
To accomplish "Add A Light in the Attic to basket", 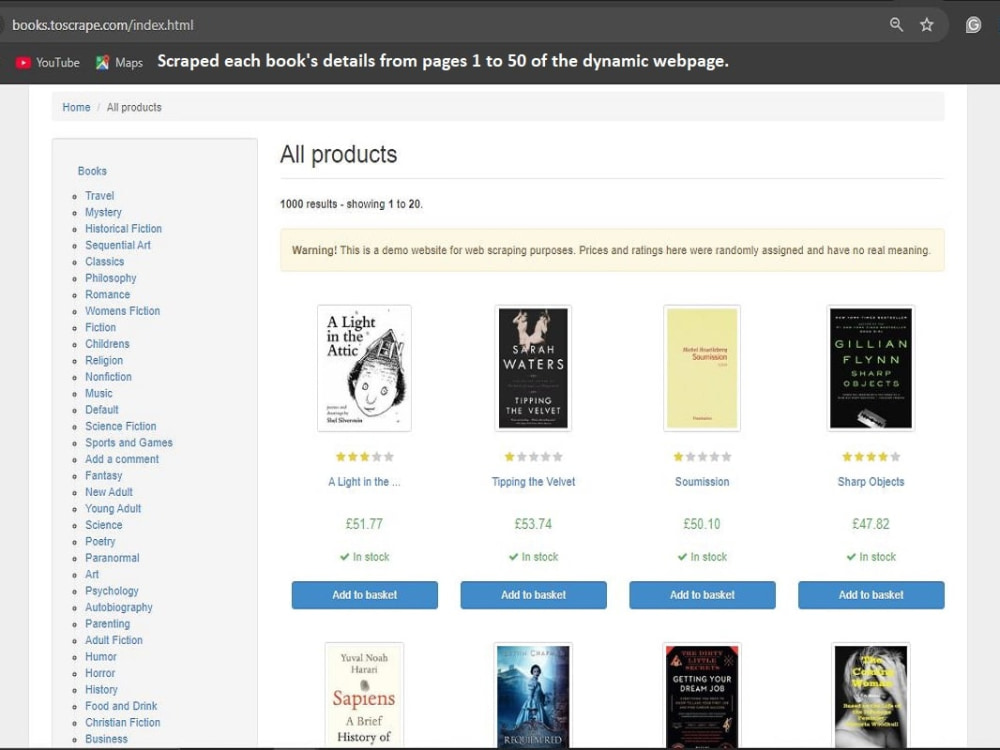I will [365, 595].
